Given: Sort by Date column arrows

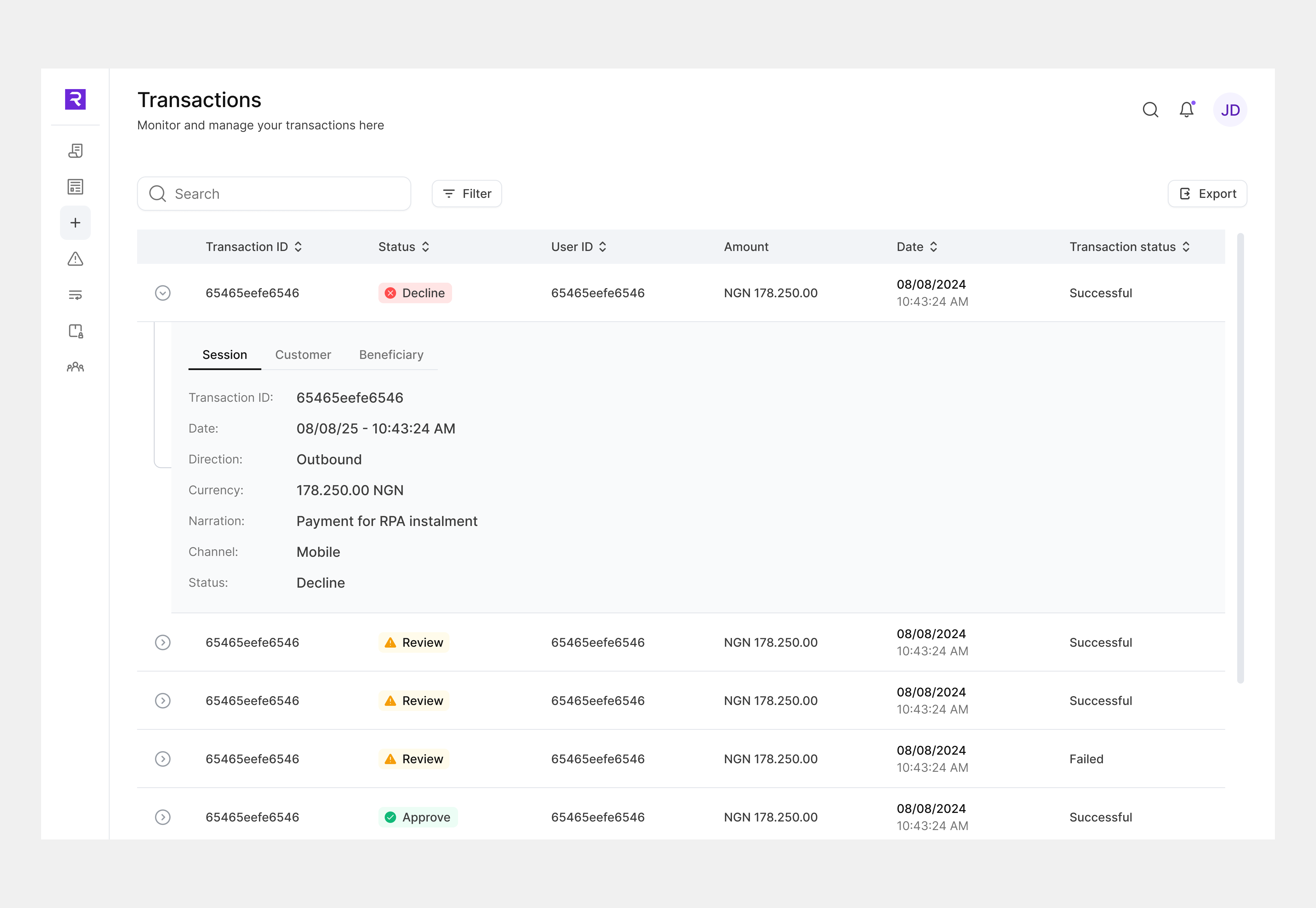Looking at the screenshot, I should [x=934, y=247].
